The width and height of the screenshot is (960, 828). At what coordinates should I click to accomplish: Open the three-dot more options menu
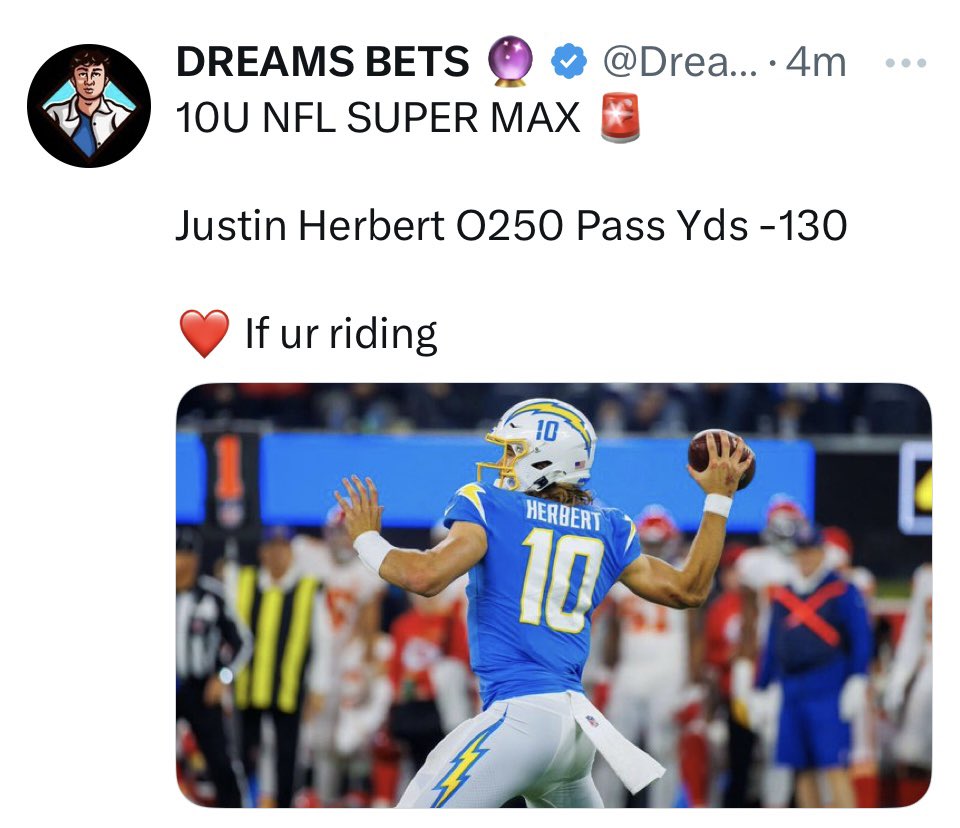907,62
